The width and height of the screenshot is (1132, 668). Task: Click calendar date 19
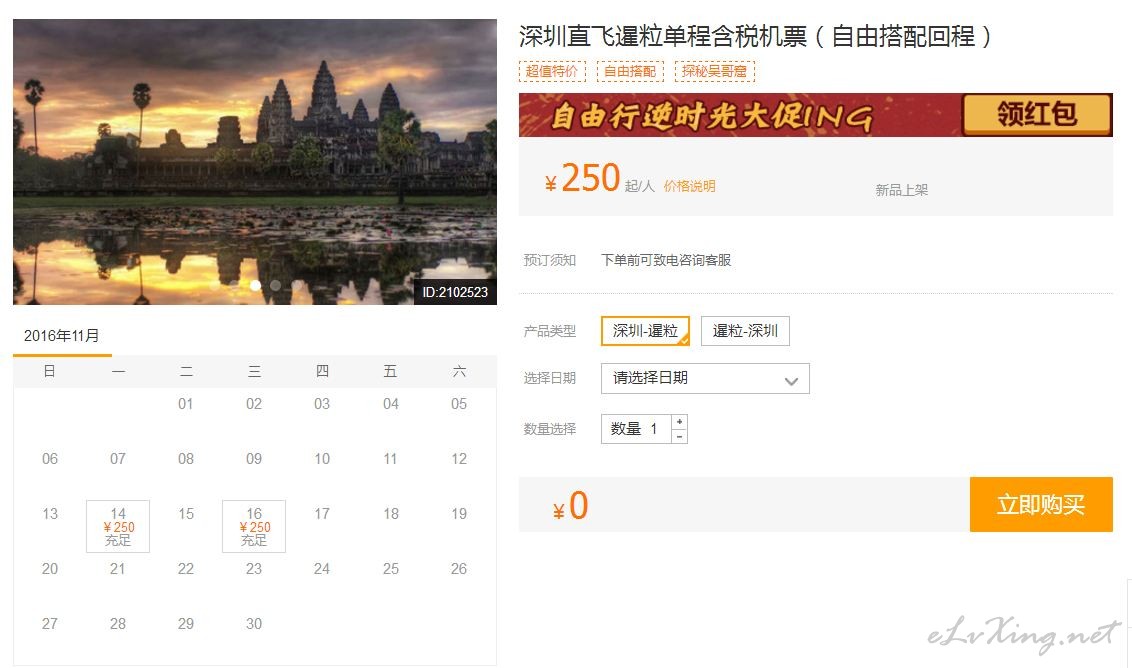459,513
